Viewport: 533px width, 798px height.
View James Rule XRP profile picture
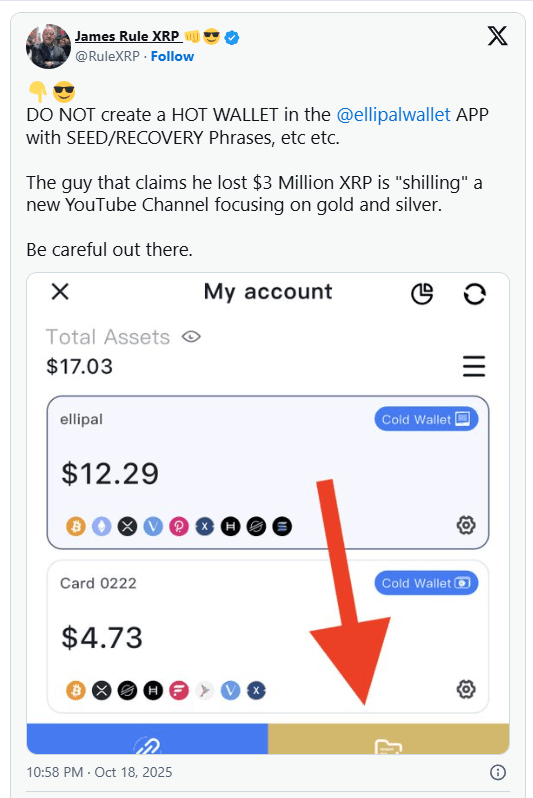(x=48, y=46)
